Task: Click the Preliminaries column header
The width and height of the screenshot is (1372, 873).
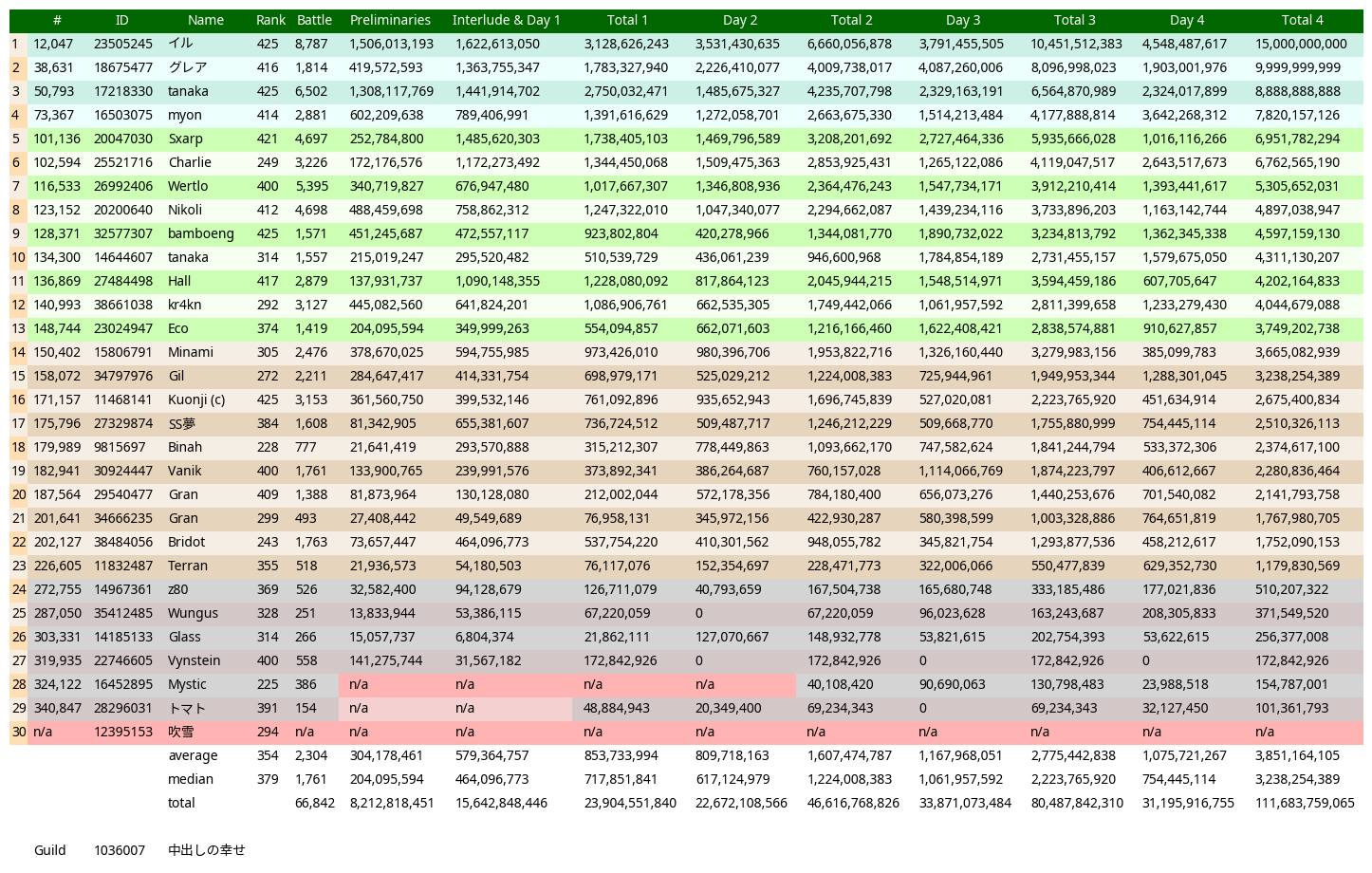Action: tap(390, 20)
